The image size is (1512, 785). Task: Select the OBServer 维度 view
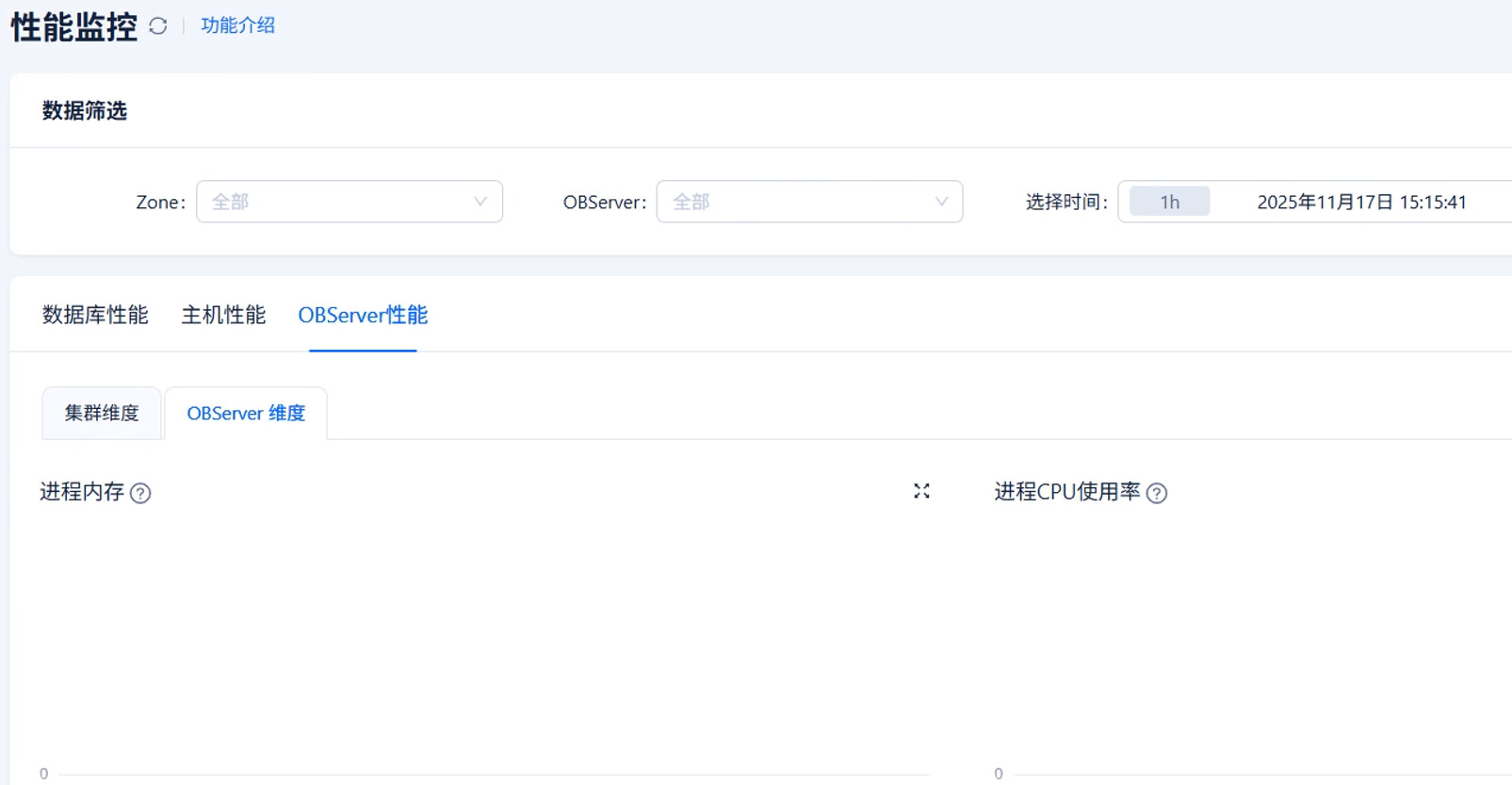click(x=246, y=413)
